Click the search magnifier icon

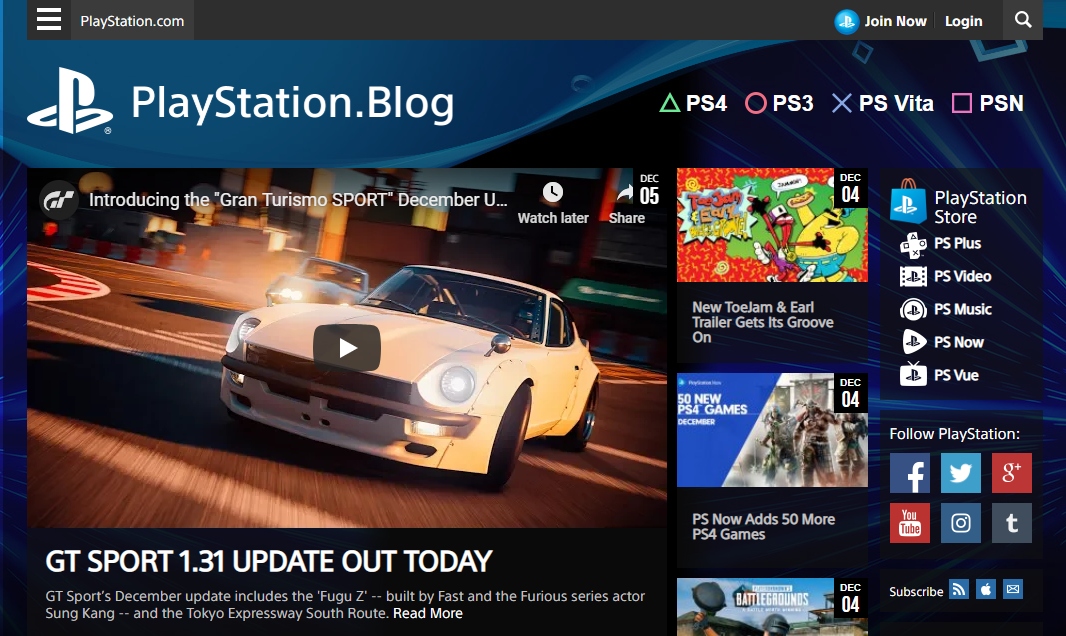pyautogui.click(x=1022, y=20)
